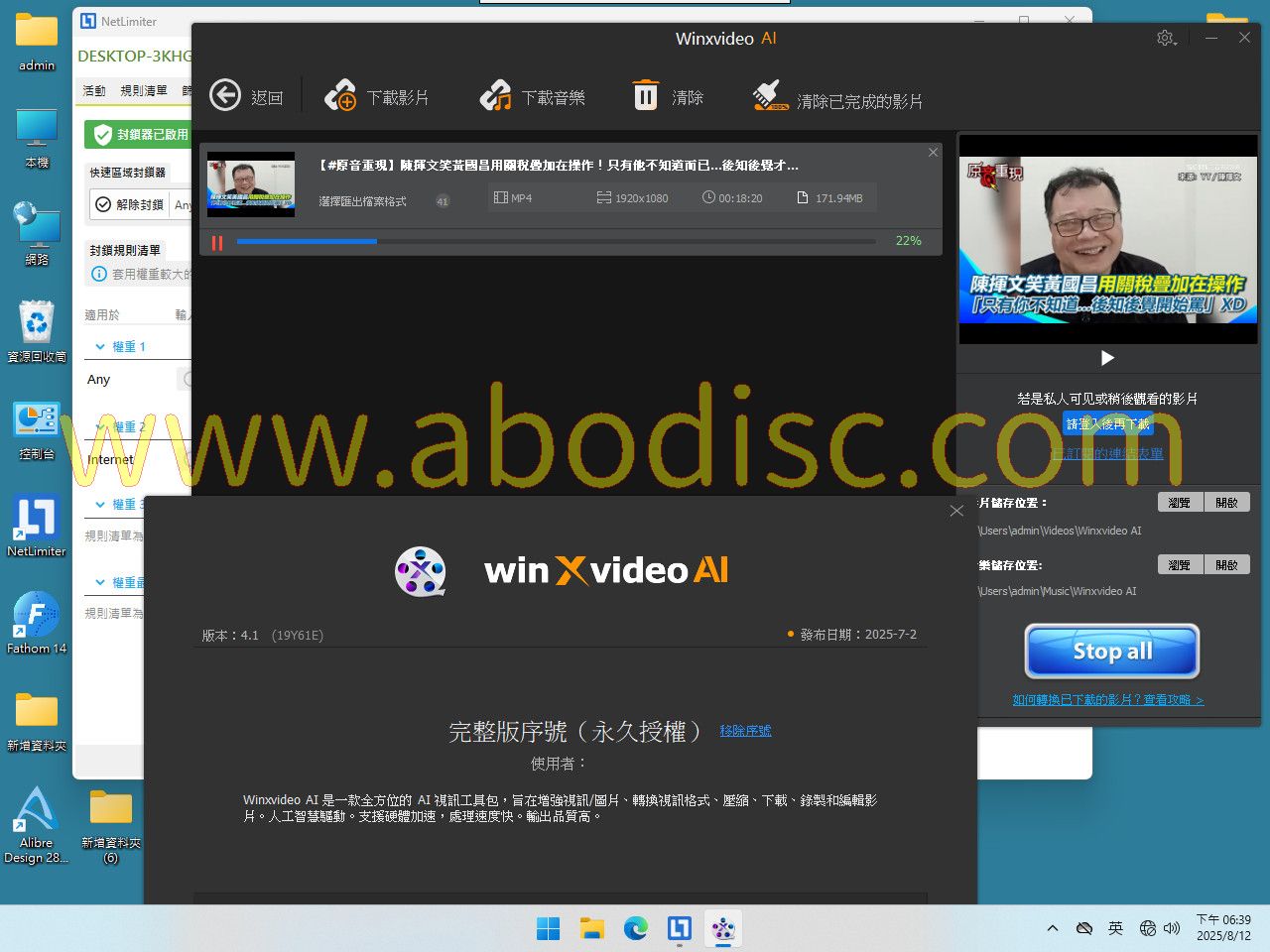The height and width of the screenshot is (952, 1270).
Task: Open the 本機 desktop icon
Action: pyautogui.click(x=37, y=138)
